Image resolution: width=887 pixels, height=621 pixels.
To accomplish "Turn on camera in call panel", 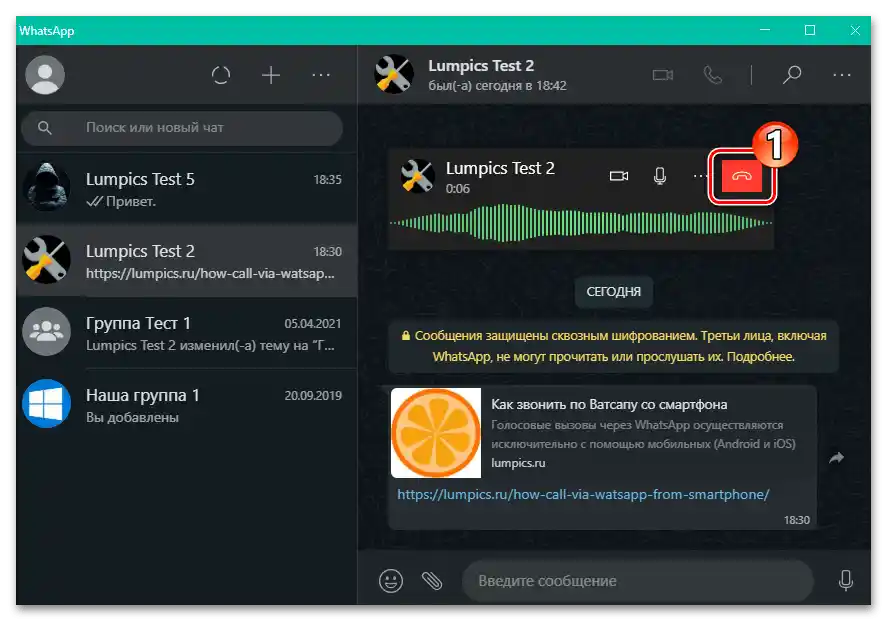I will pyautogui.click(x=618, y=176).
